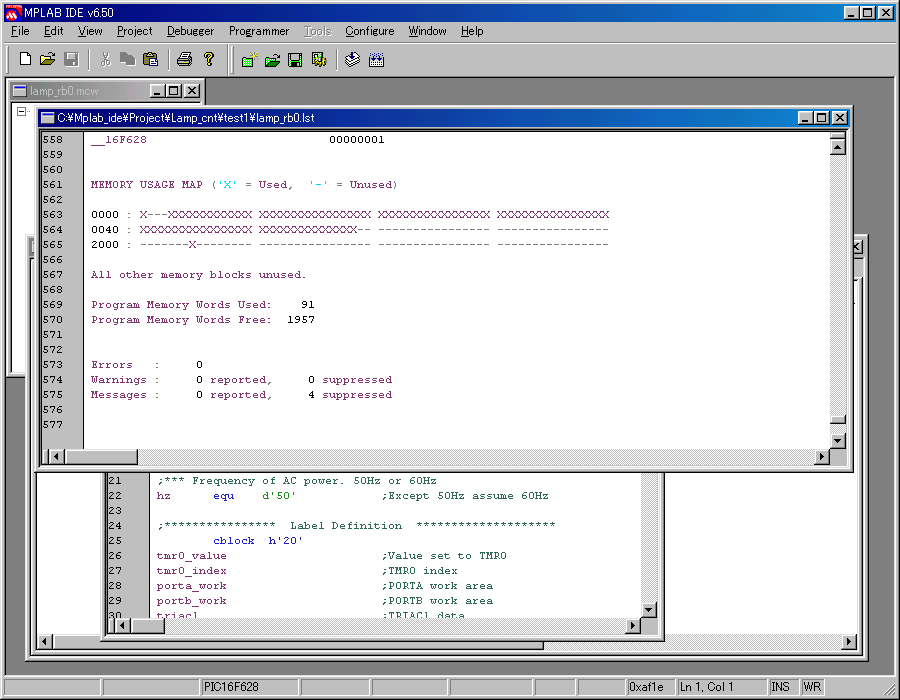Click the 'MEMORY USAGE MAP' line in listing
The width and height of the screenshot is (900, 700).
[x=244, y=185]
